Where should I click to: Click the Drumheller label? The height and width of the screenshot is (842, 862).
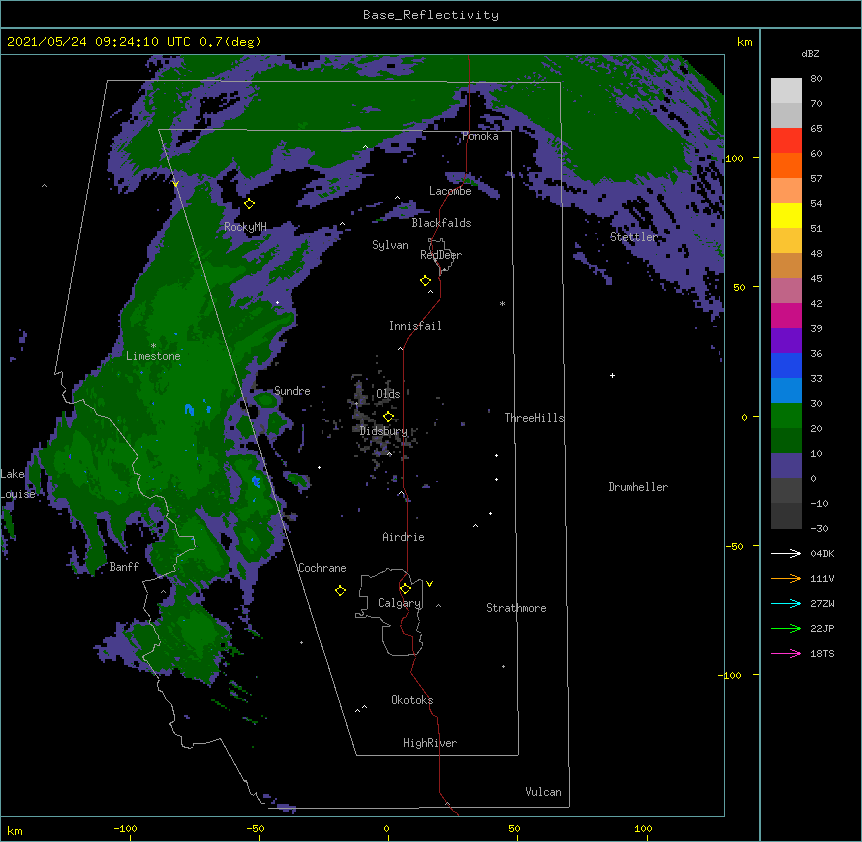pos(638,487)
